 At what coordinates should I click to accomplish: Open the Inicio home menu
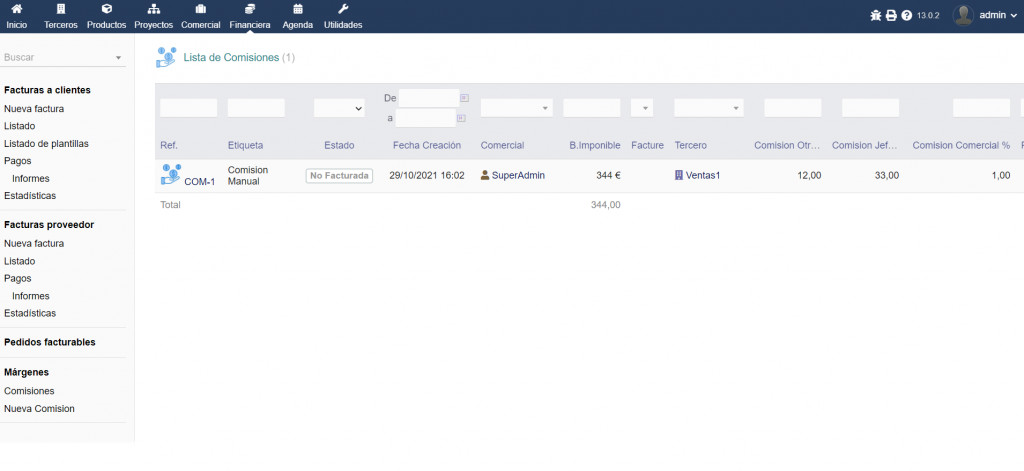tap(17, 16)
